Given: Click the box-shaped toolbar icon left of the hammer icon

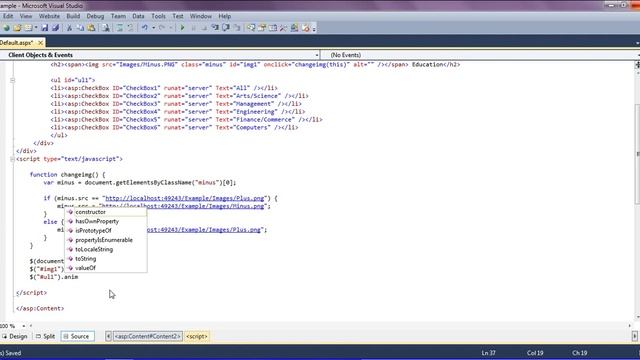Looking at the screenshot, I should point(273,28).
